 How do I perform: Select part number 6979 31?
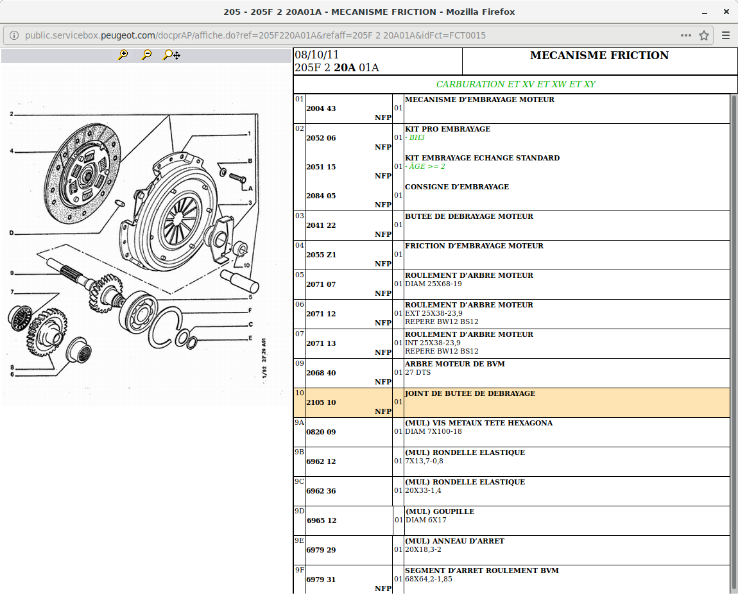[321, 580]
